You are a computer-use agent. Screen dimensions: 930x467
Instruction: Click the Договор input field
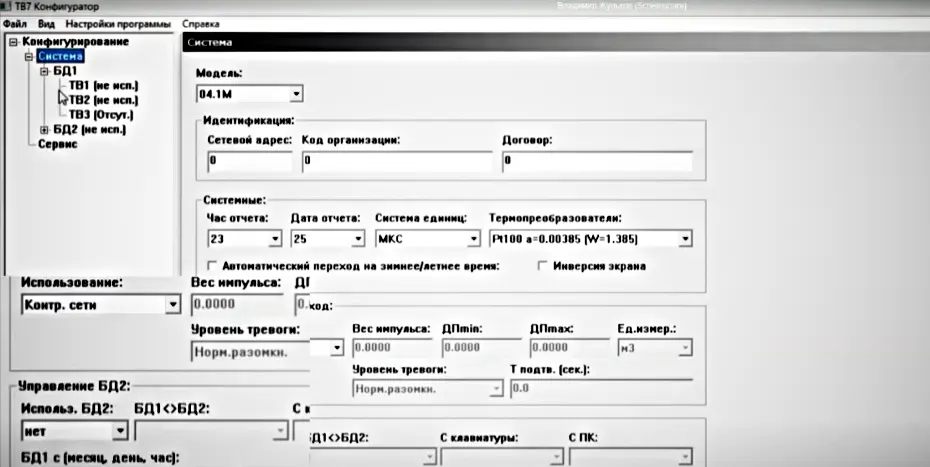point(597,161)
